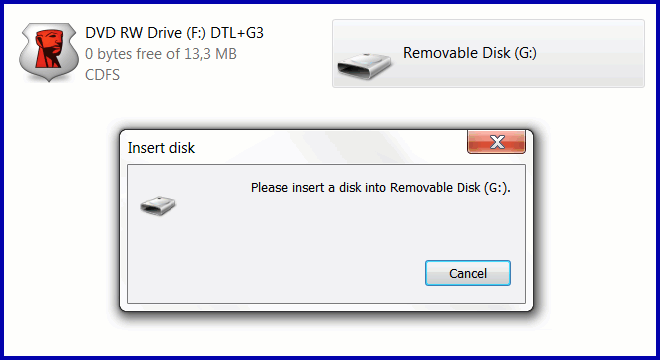Click the blank white area below the dialog

(328, 335)
